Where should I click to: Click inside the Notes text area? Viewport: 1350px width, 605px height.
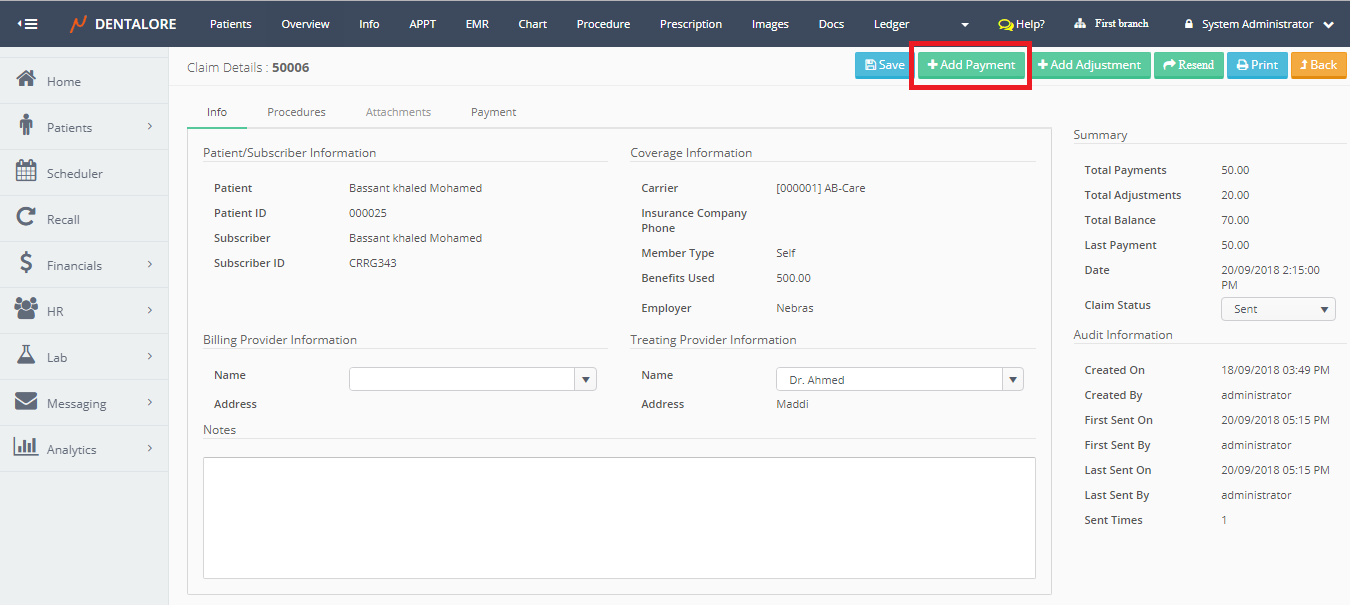click(x=618, y=517)
